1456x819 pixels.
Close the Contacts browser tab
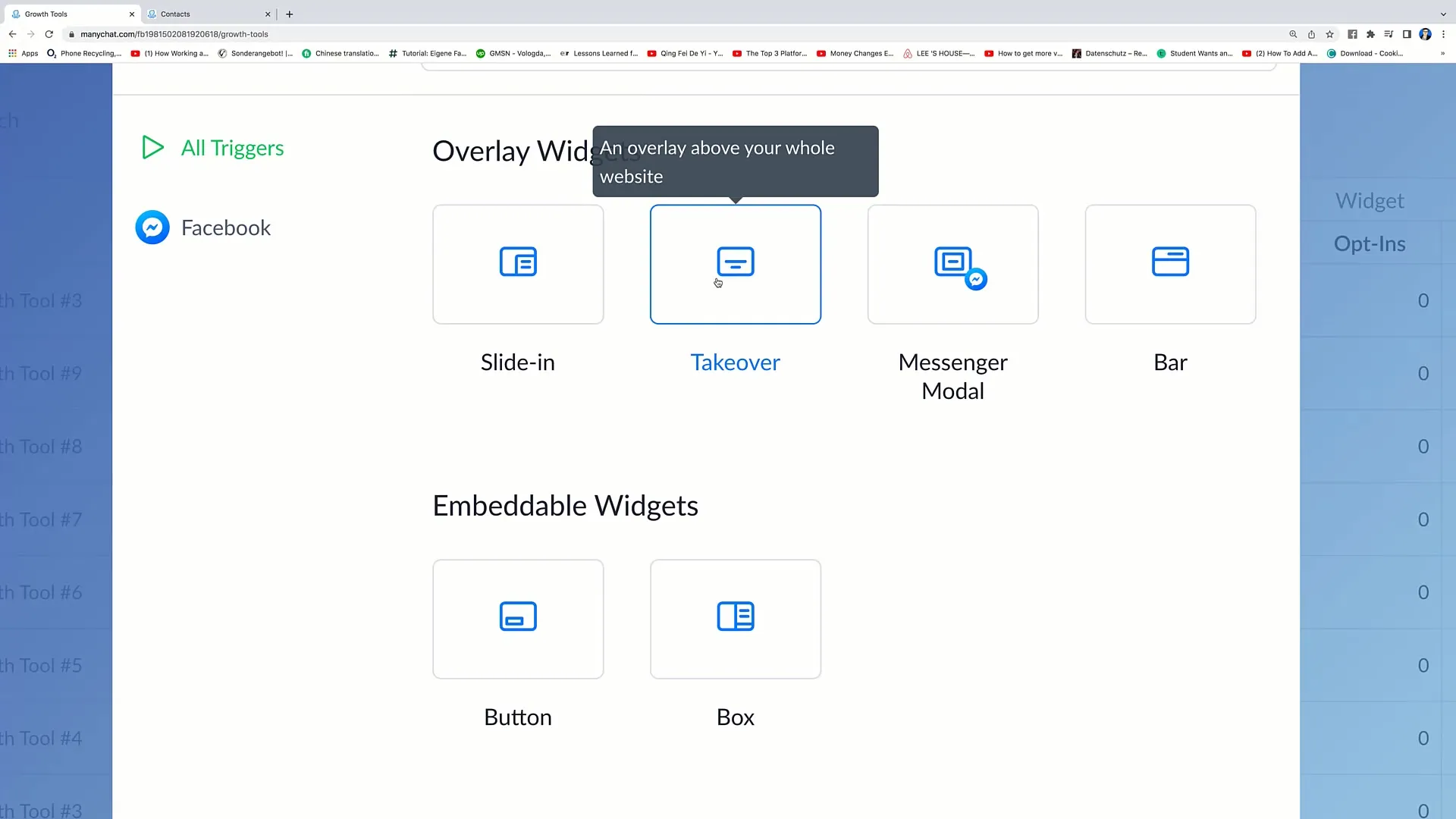268,14
